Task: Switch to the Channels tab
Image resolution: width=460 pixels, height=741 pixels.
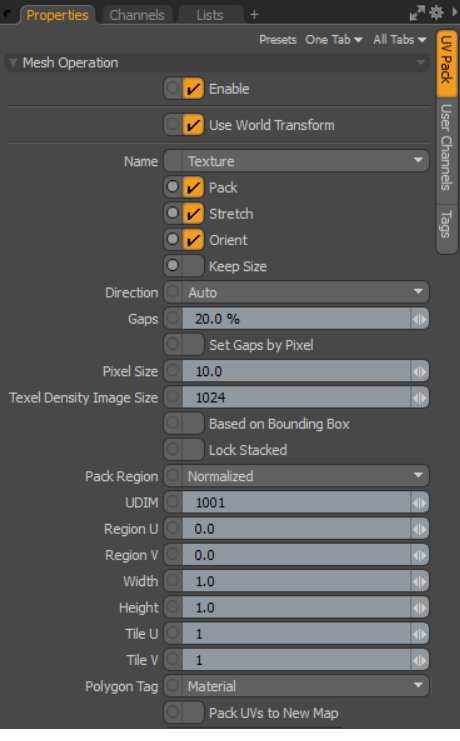Action: coord(137,15)
